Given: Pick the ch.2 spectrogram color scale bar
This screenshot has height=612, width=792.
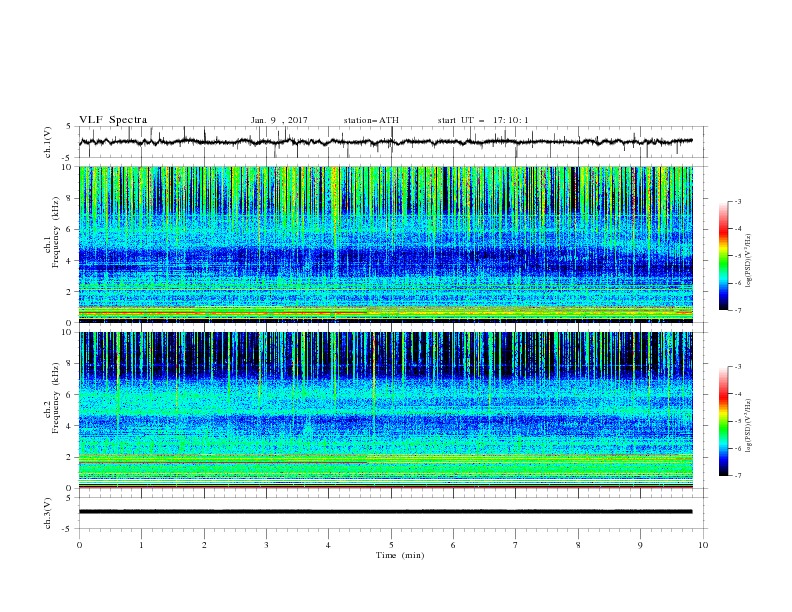Looking at the screenshot, I should click(724, 421).
